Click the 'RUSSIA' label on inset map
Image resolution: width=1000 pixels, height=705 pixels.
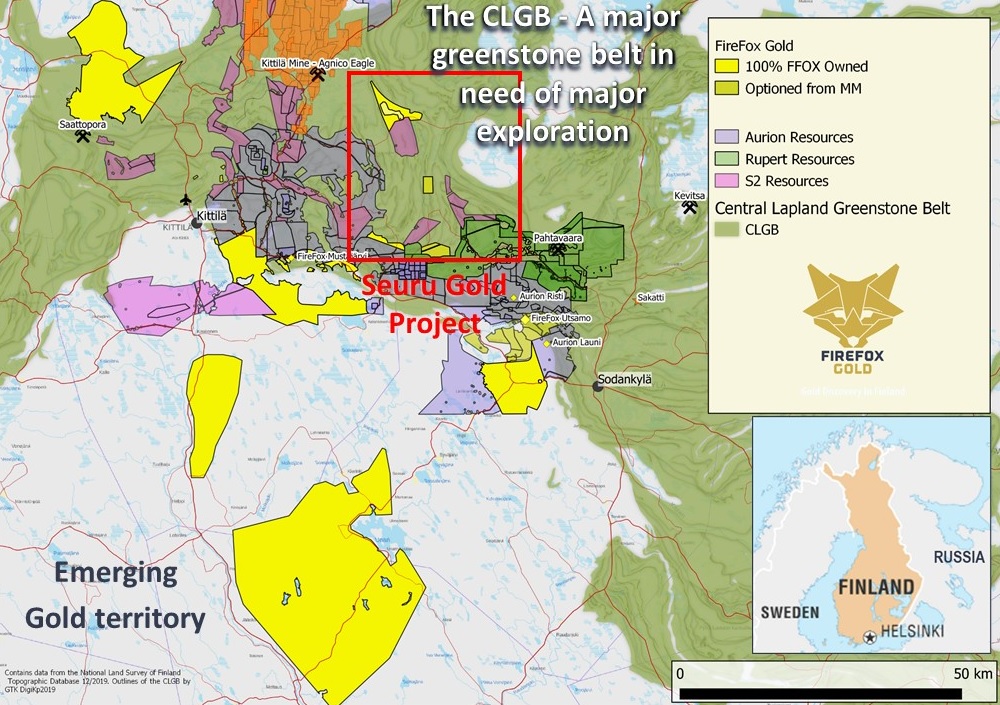959,557
